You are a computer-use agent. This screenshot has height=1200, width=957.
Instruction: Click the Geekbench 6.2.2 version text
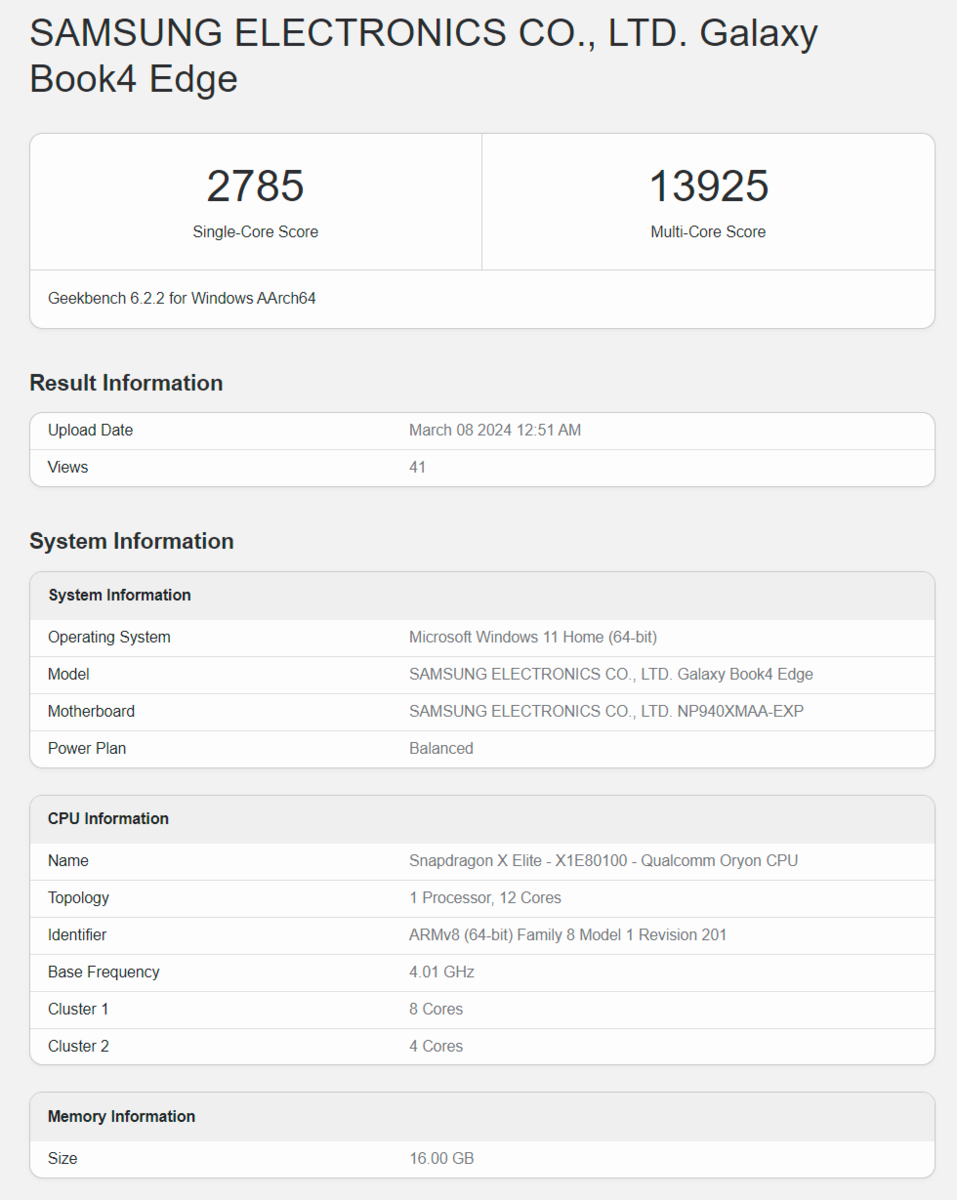click(182, 298)
